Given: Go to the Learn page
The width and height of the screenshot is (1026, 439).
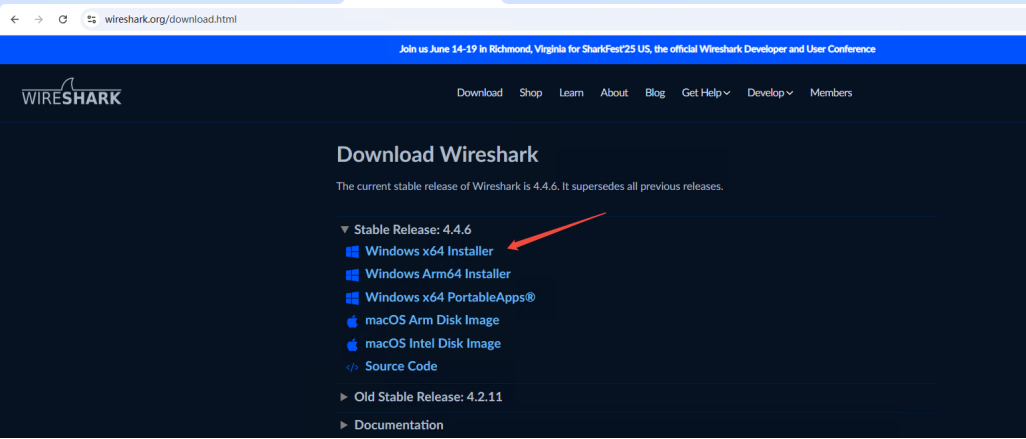Looking at the screenshot, I should [571, 93].
